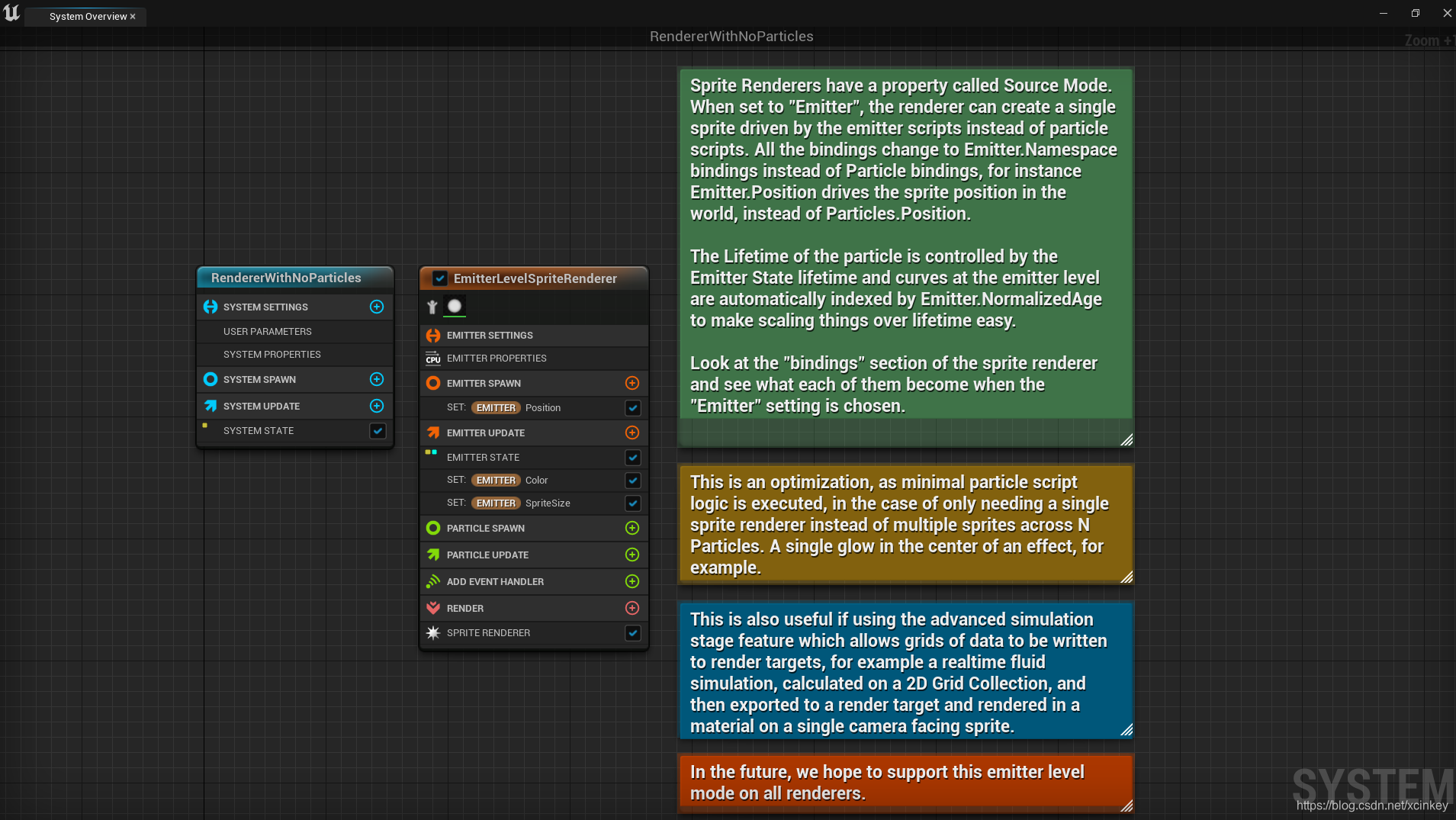Toggle the Set Emitter Position checkbox

(633, 407)
